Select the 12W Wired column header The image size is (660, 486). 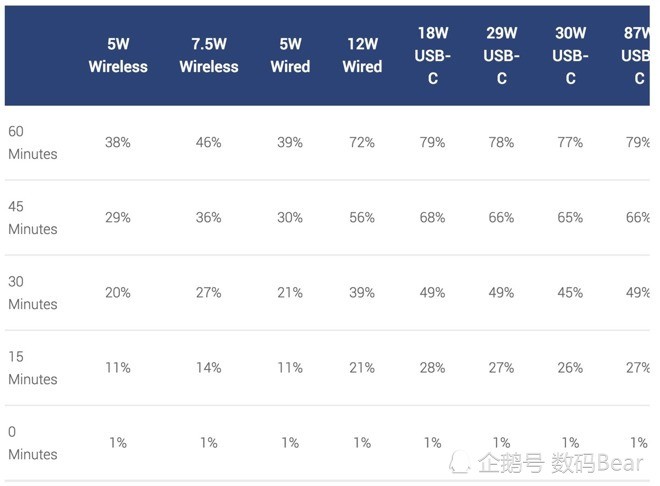click(x=362, y=55)
